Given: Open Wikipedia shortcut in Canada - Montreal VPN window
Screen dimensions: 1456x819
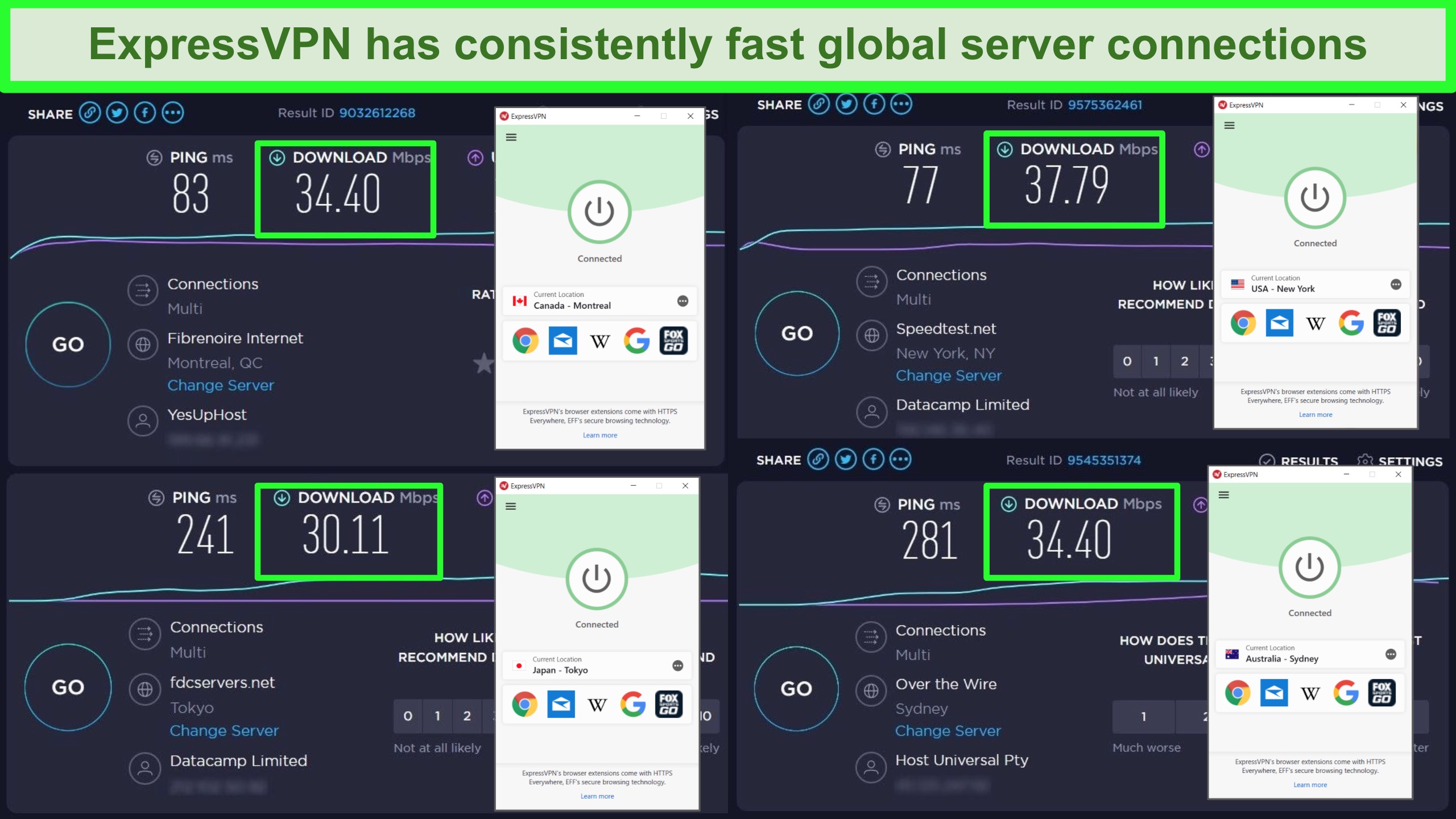Looking at the screenshot, I should click(600, 341).
